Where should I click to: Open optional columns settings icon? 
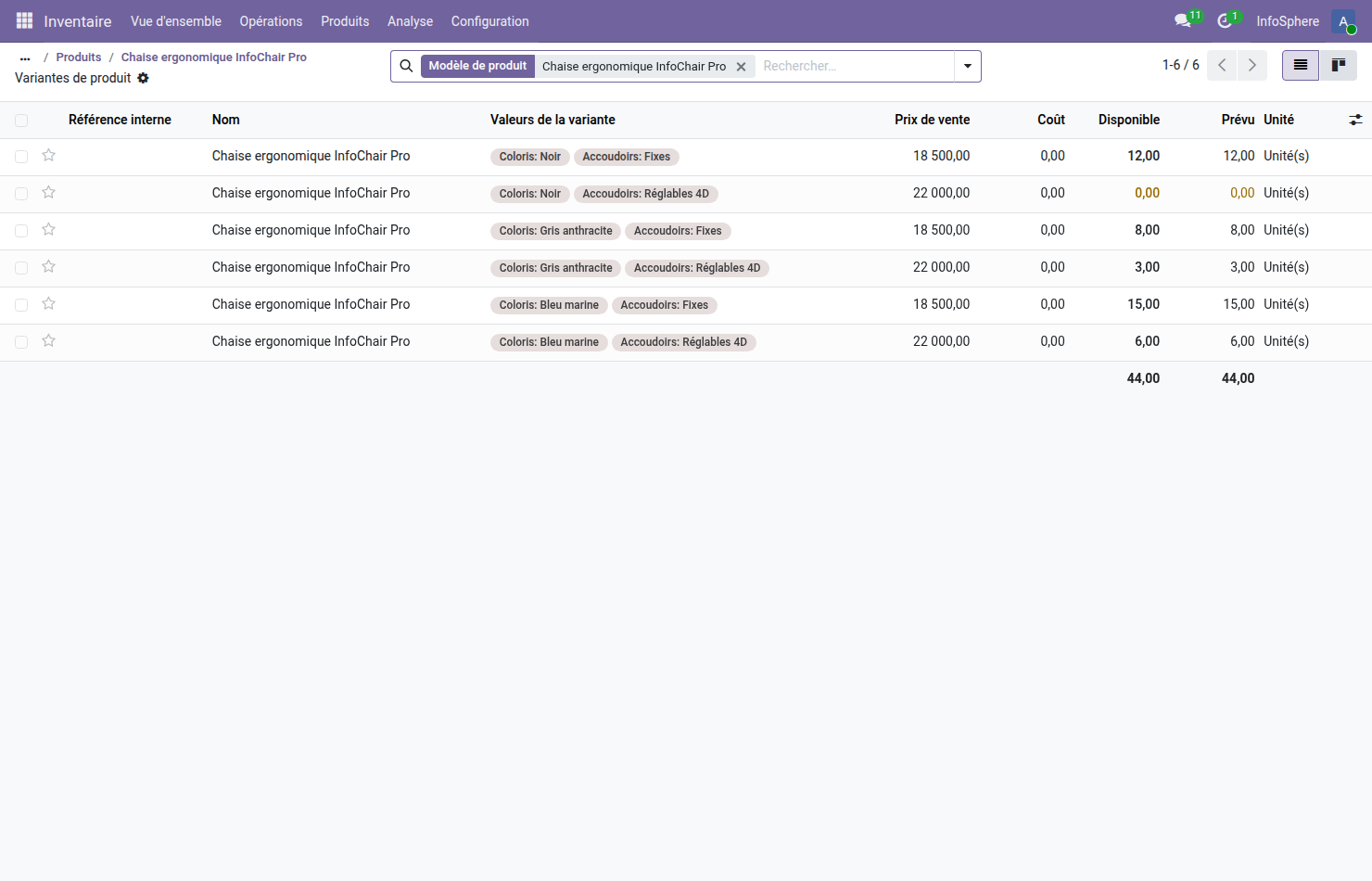click(1355, 120)
